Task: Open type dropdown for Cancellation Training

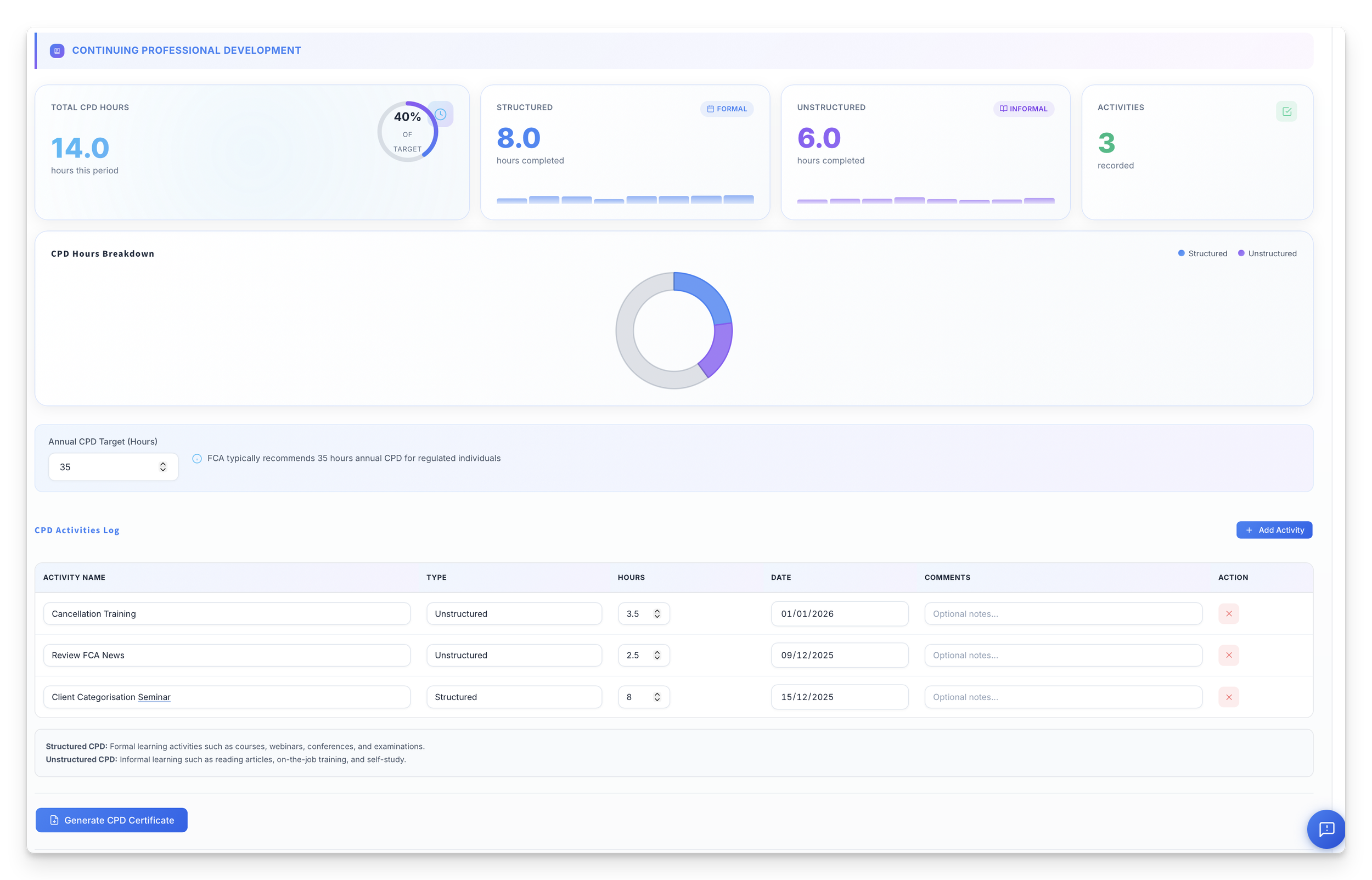Action: point(514,614)
